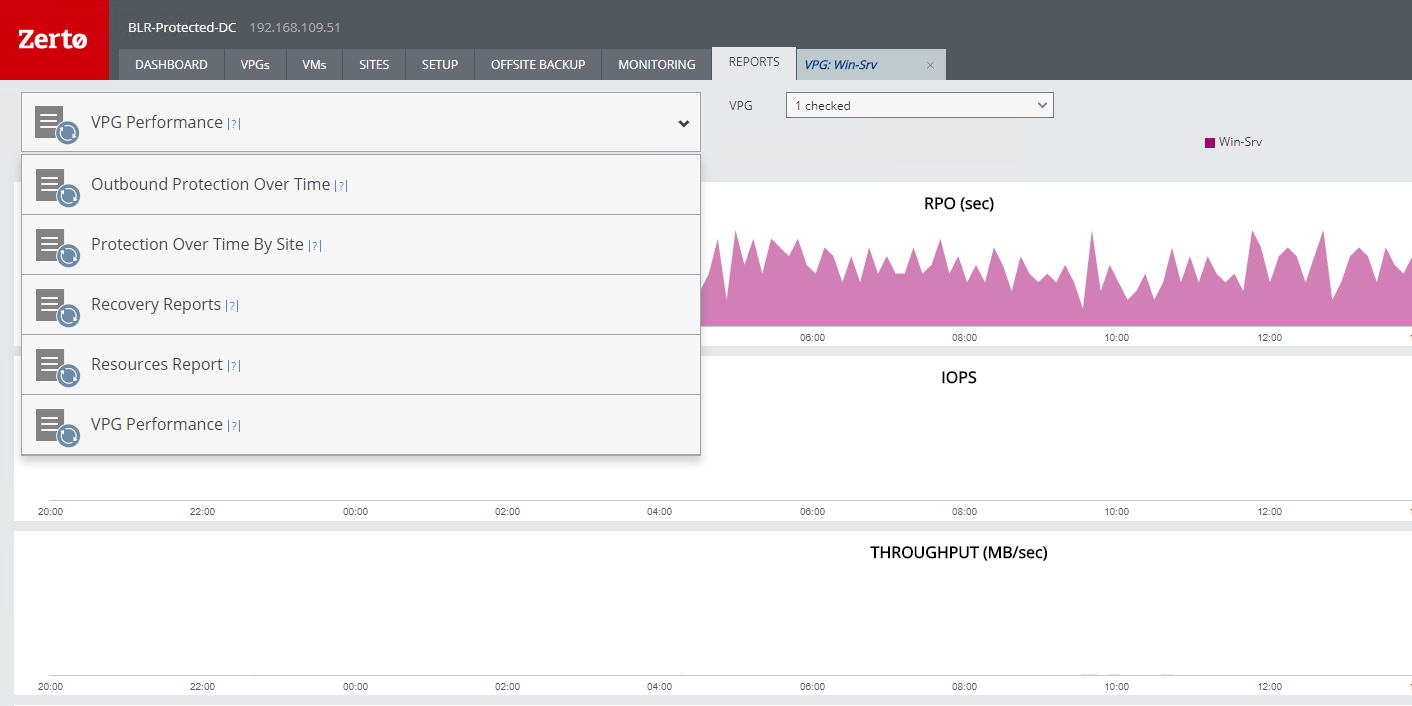Click report icon beside Protection Over Time By Site
Viewport: 1412px width, 706px height.
(56, 246)
